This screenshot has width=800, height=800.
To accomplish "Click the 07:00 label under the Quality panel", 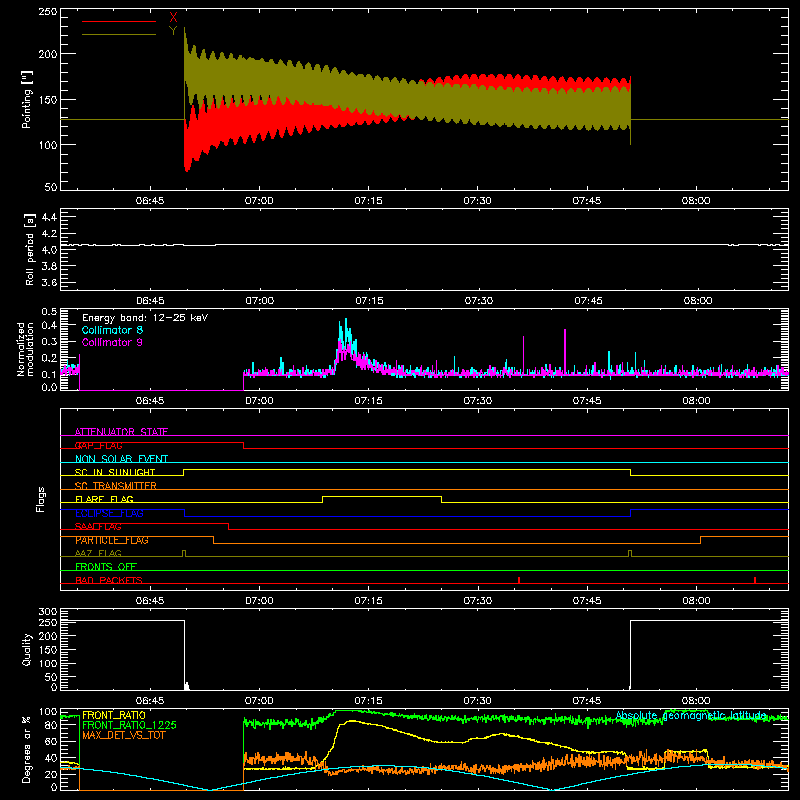I will click(x=259, y=701).
